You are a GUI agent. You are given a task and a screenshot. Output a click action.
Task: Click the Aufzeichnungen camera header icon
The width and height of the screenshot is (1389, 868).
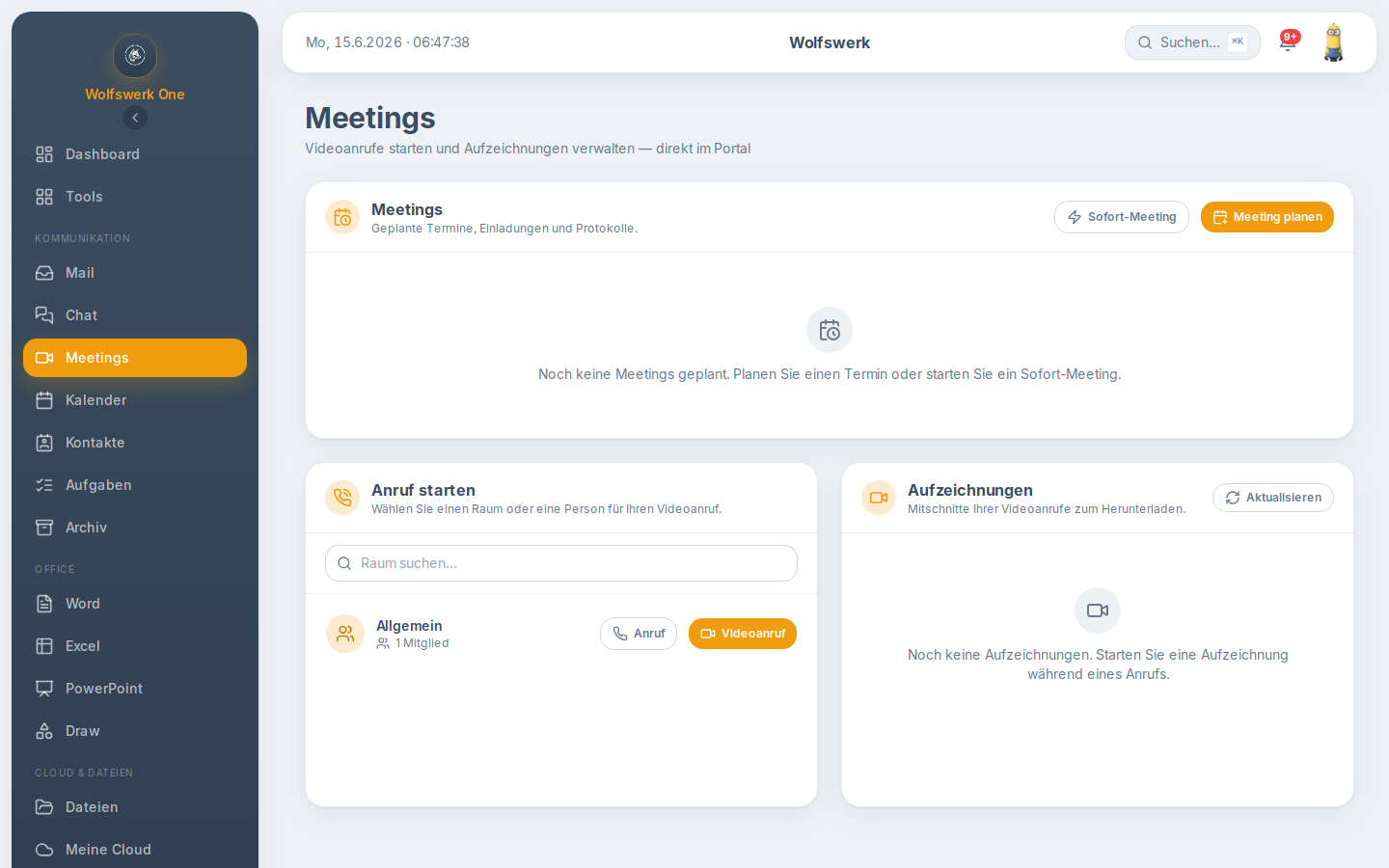pos(879,499)
